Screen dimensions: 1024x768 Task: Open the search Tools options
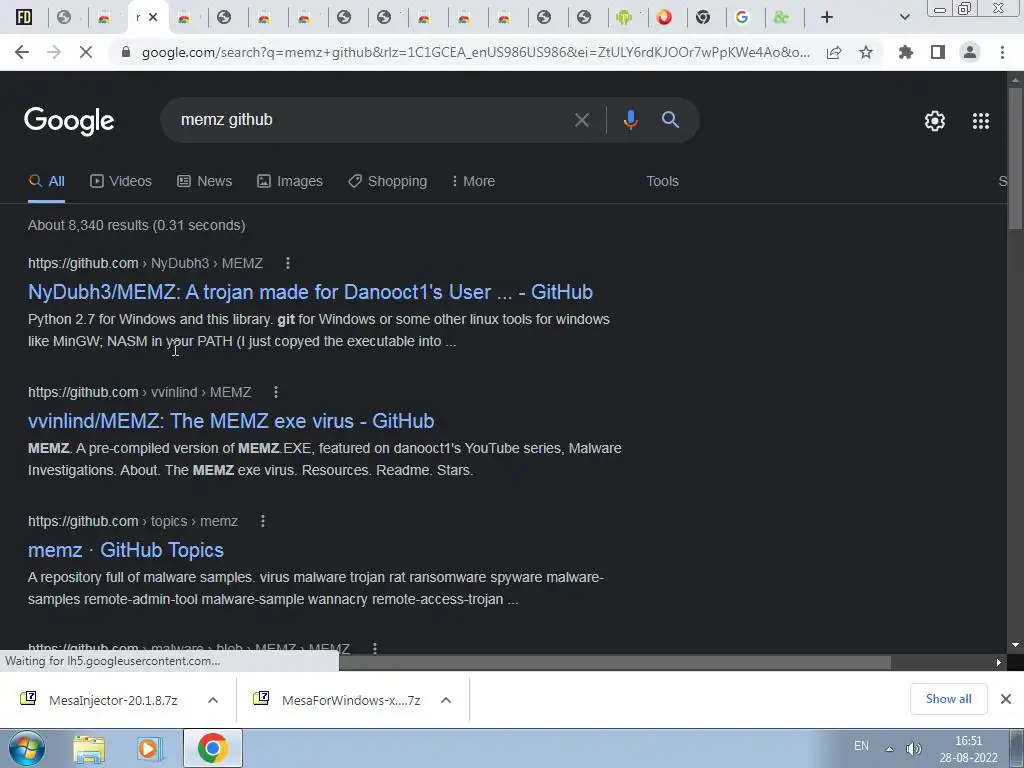662,182
